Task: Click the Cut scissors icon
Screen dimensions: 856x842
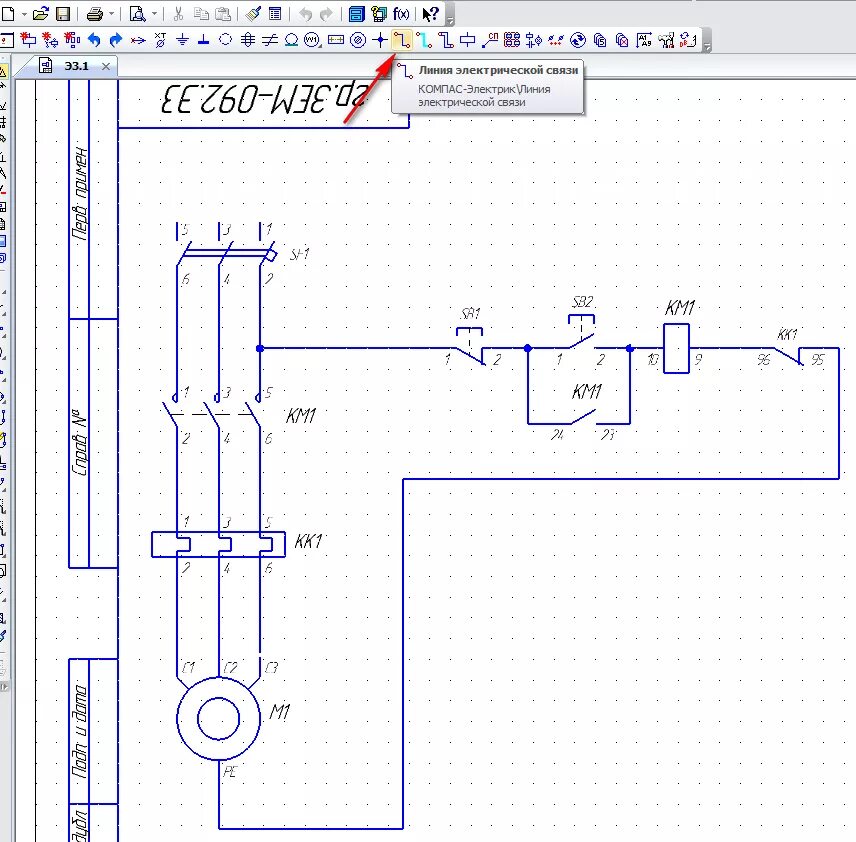Action: (179, 14)
